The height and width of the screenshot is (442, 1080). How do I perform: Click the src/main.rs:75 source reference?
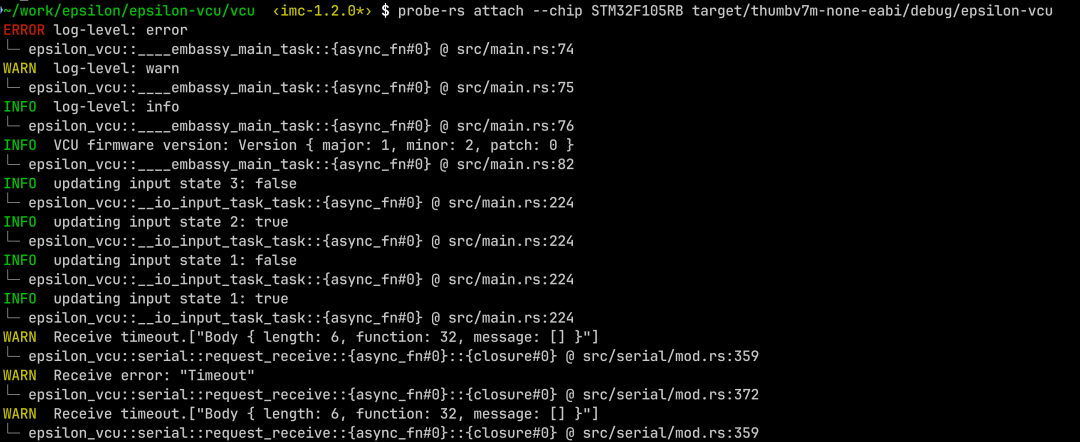pyautogui.click(x=515, y=87)
